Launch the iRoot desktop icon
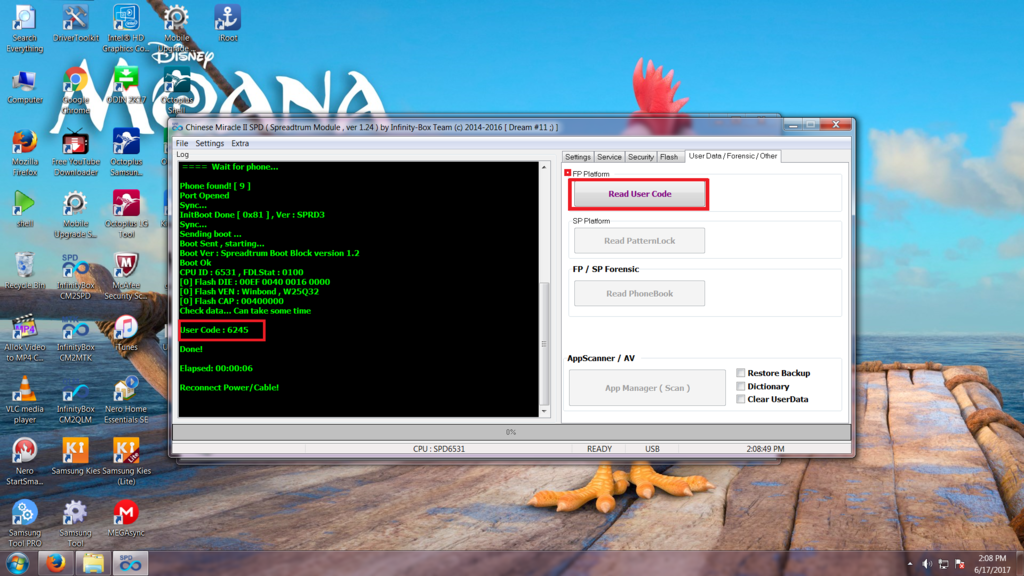The image size is (1024, 576). pos(227,19)
